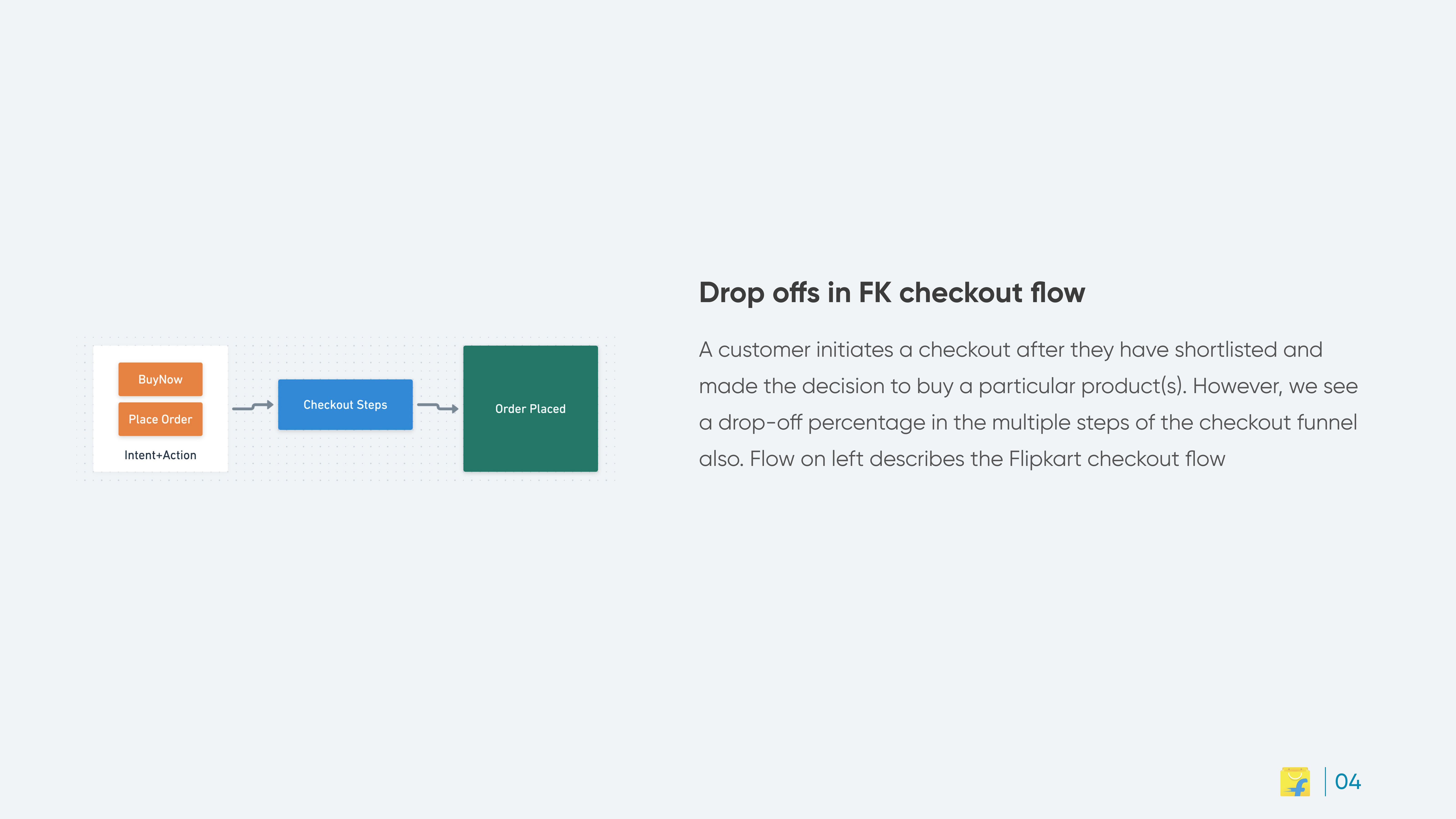Select the Checkout Steps blue box
The height and width of the screenshot is (819, 1456).
345,405
